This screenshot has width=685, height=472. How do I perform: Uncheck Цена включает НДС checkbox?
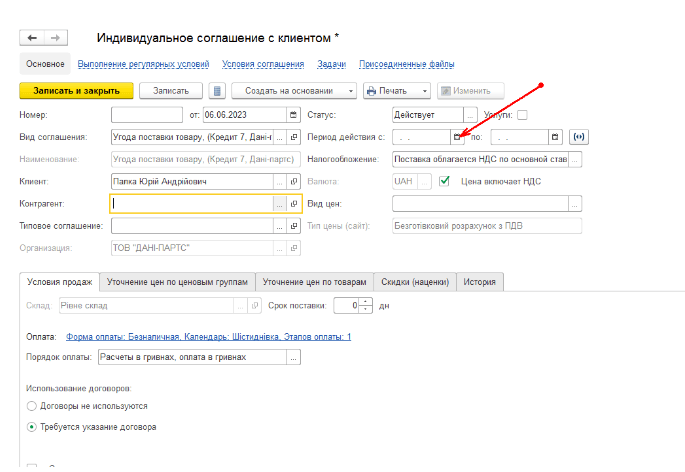[x=445, y=181]
